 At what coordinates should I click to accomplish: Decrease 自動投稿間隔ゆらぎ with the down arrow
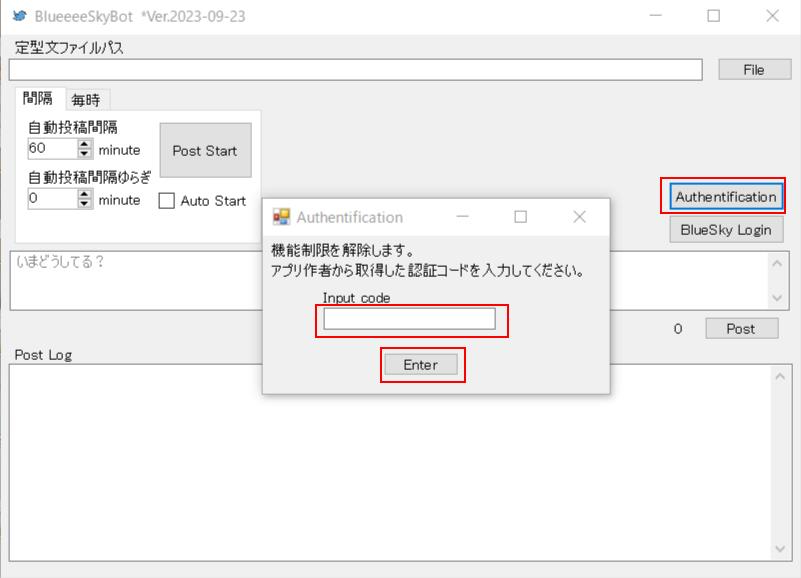(83, 203)
